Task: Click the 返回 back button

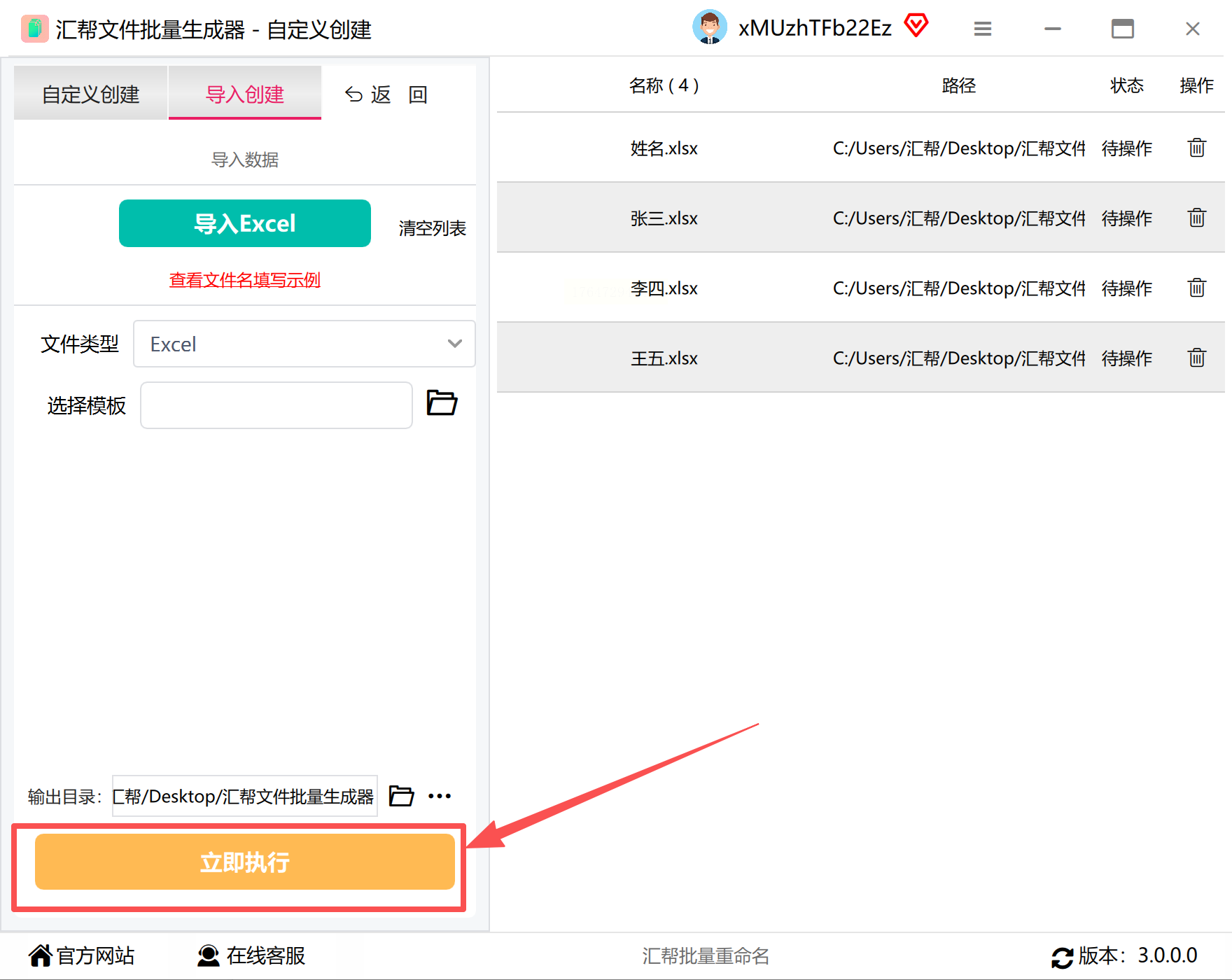Action: (x=386, y=94)
